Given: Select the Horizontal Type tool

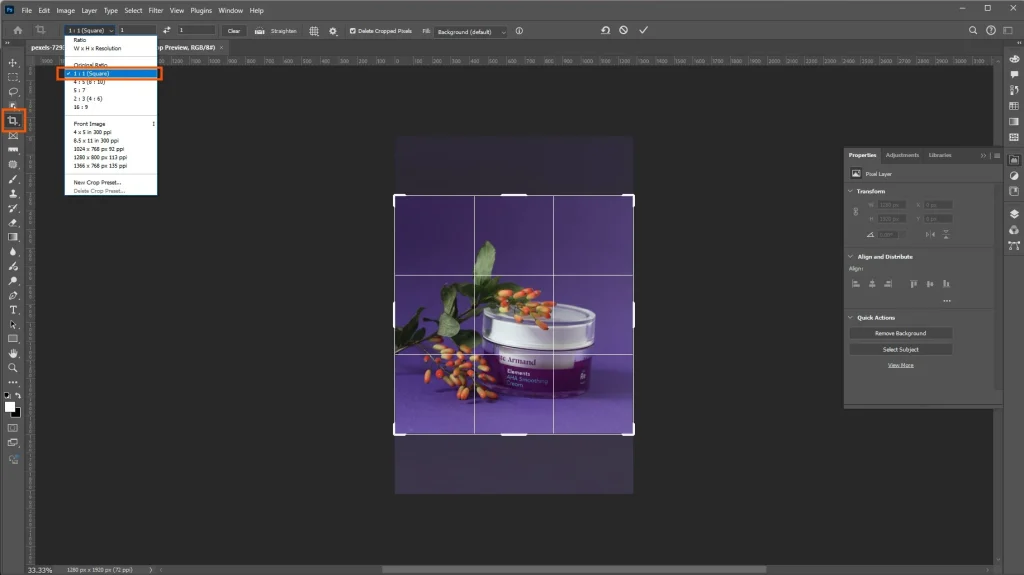Looking at the screenshot, I should click(x=12, y=310).
